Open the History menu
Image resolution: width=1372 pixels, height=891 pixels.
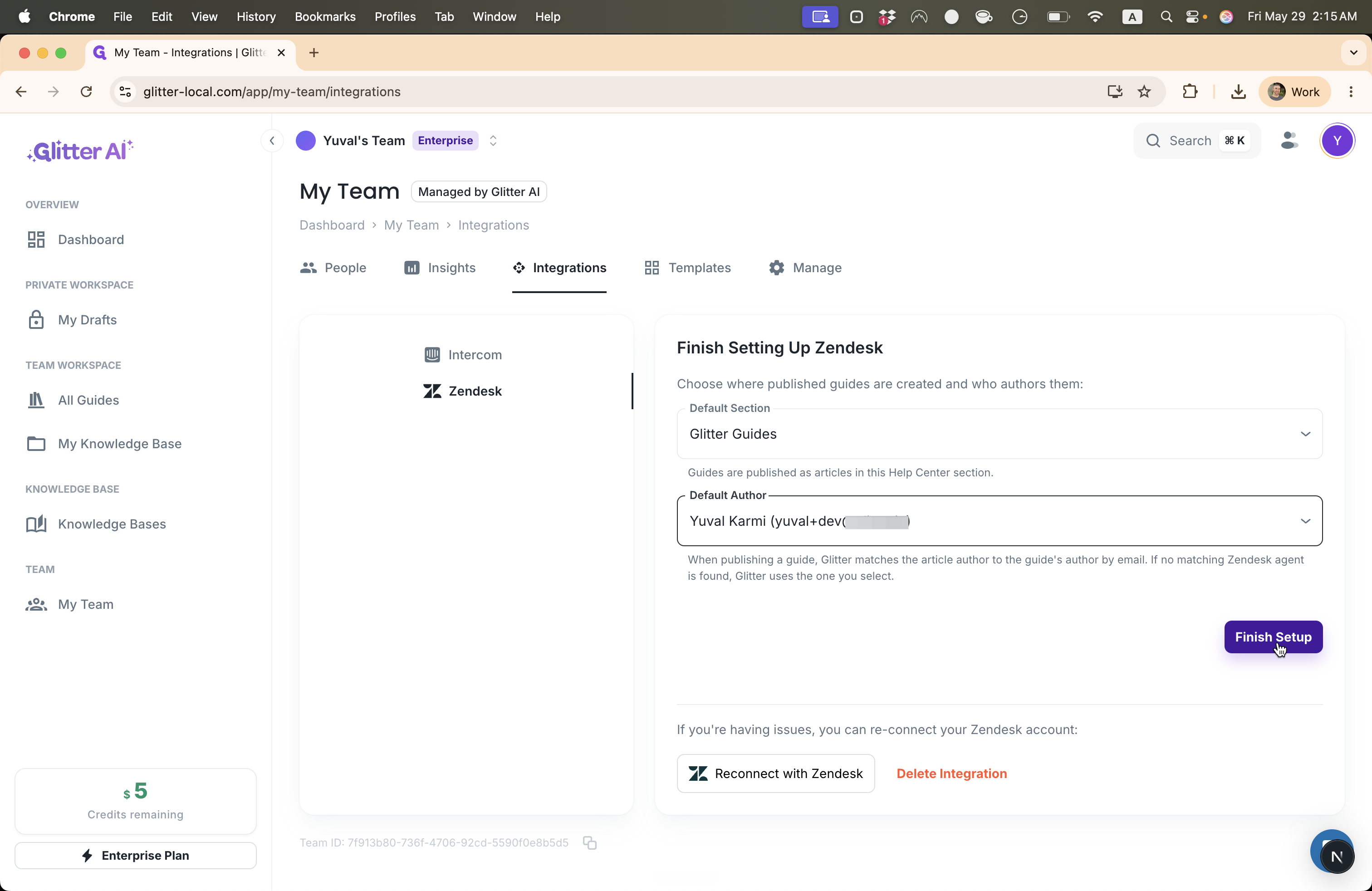coord(256,17)
